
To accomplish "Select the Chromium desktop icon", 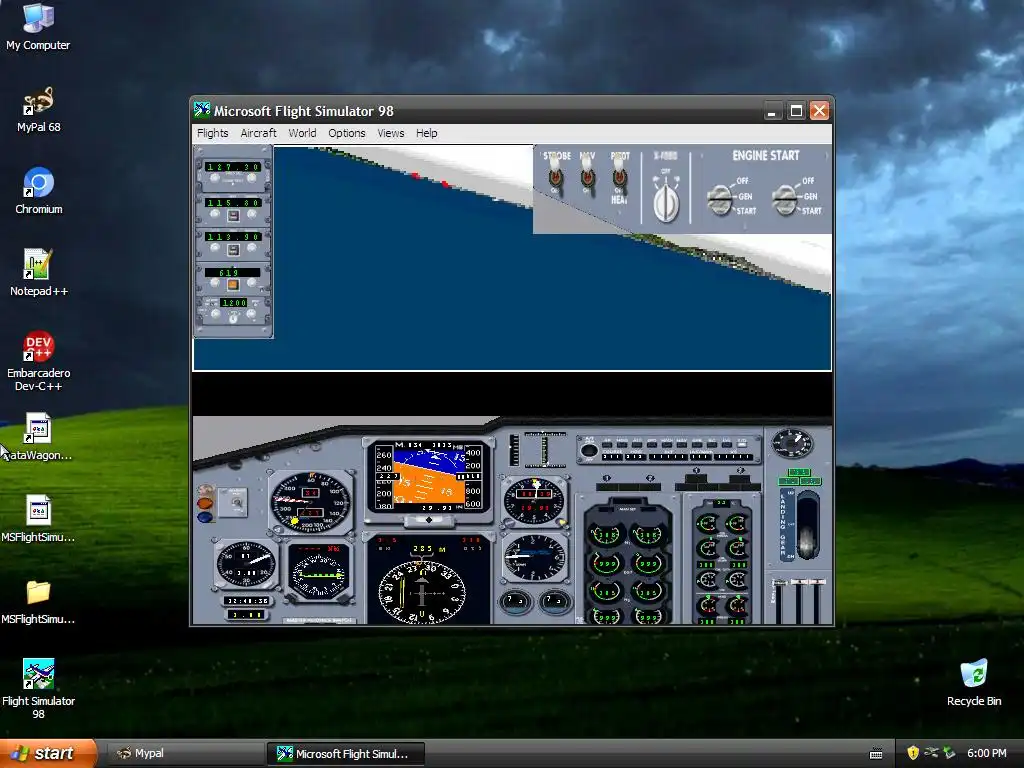I will click(x=39, y=191).
